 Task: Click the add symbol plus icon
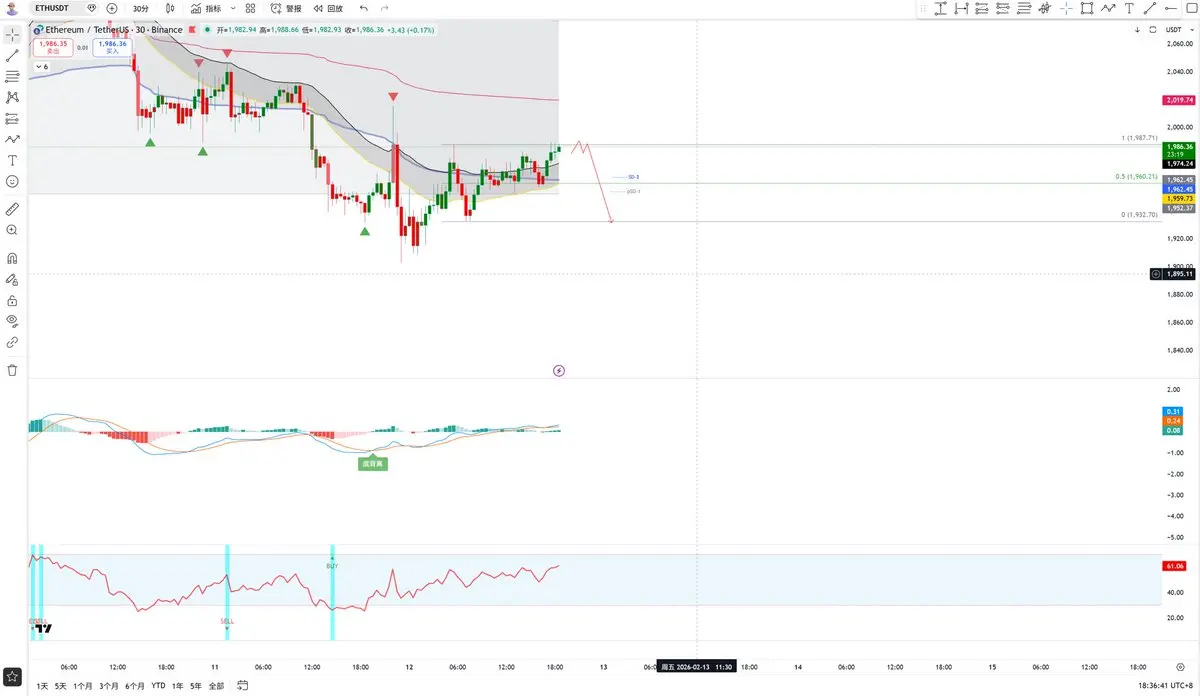[111, 8]
